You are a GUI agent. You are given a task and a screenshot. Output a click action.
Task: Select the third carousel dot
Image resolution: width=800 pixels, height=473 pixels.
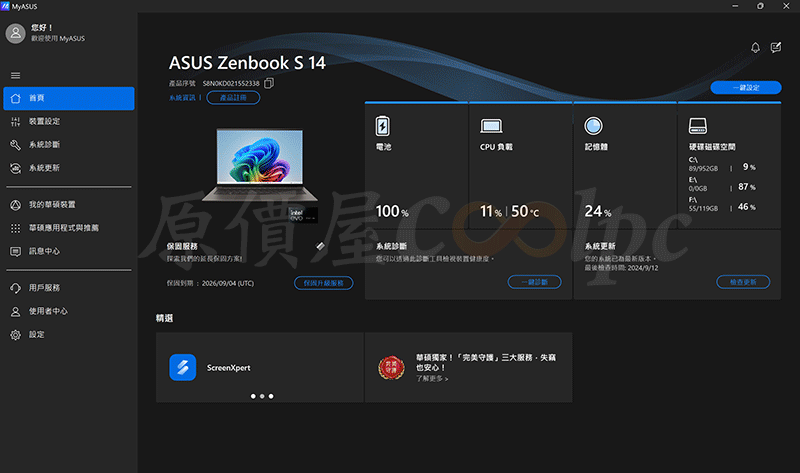tap(271, 396)
